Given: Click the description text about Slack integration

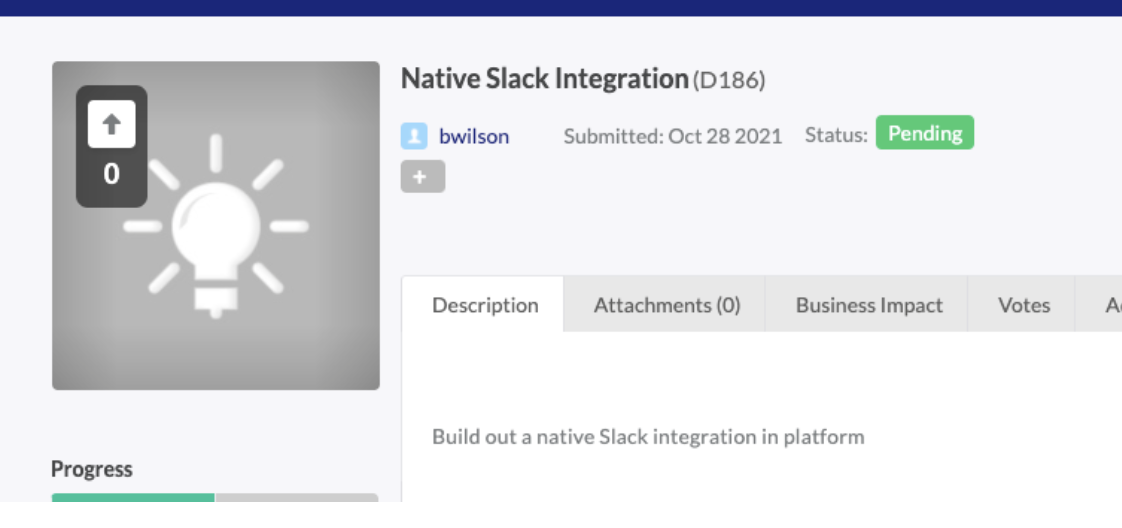Looking at the screenshot, I should (648, 436).
